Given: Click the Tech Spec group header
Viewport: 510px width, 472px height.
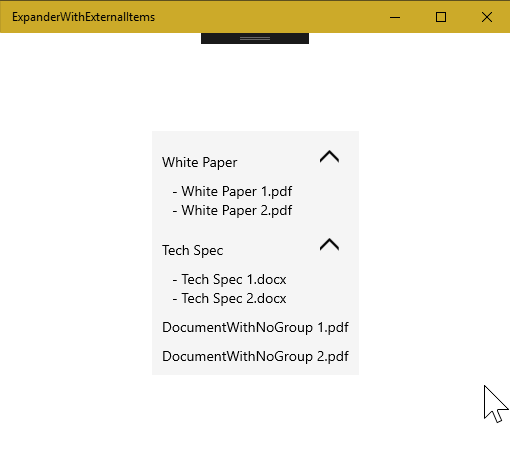Looking at the screenshot, I should click(193, 251).
